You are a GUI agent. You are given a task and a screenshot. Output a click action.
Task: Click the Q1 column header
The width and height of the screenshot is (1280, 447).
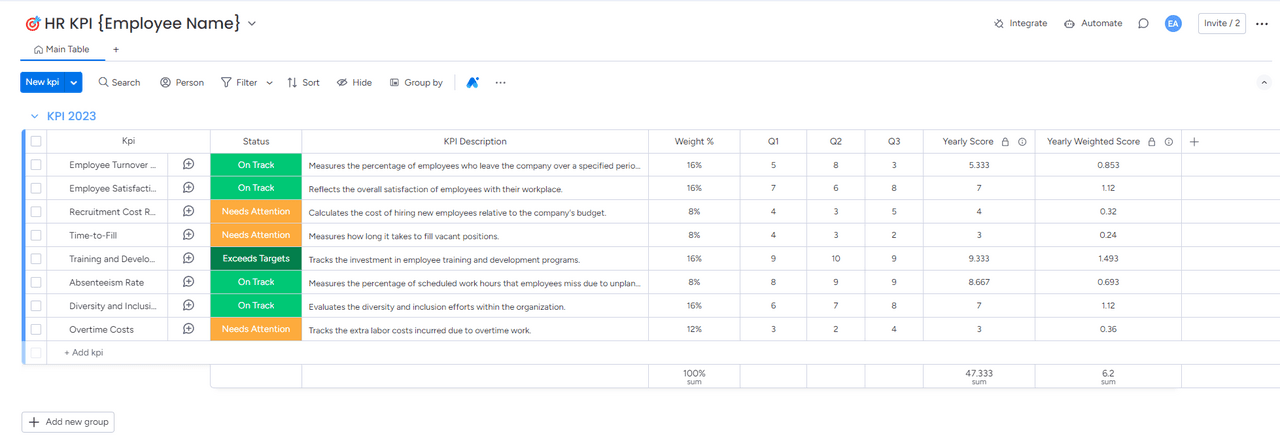(773, 142)
